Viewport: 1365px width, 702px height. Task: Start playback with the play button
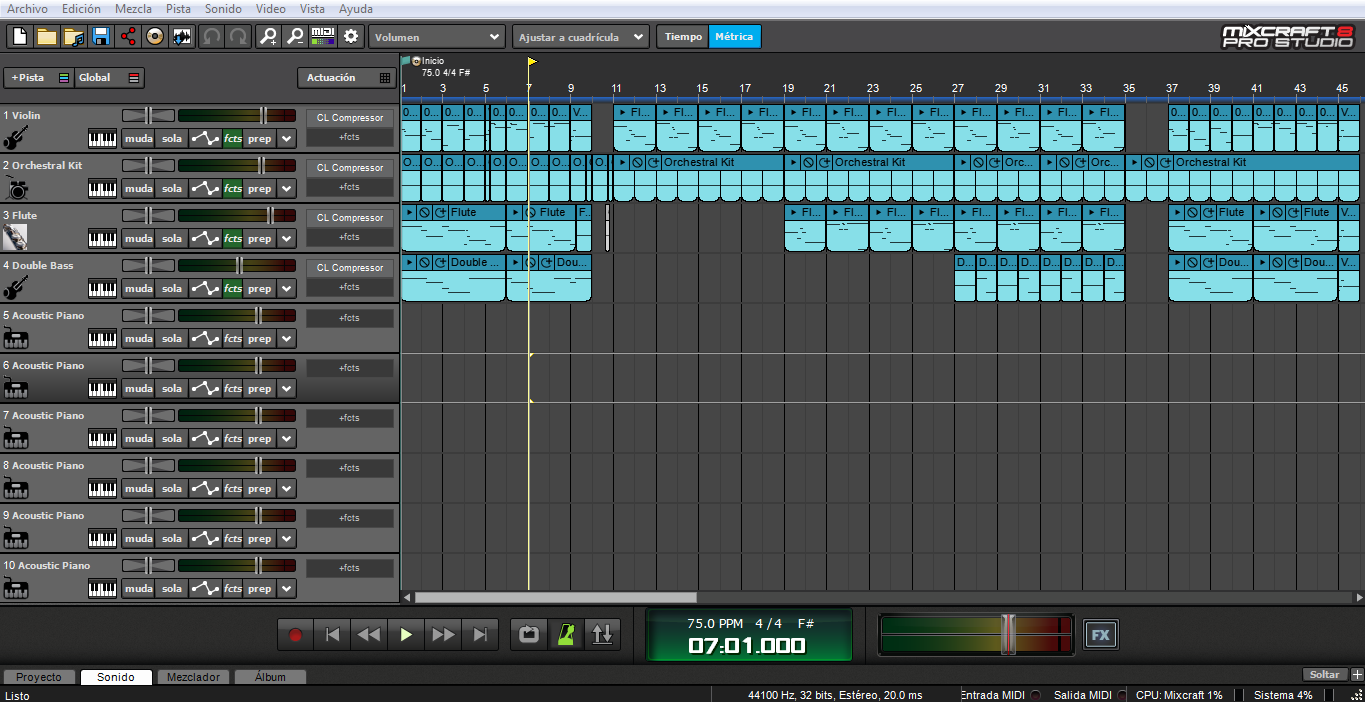(x=406, y=634)
